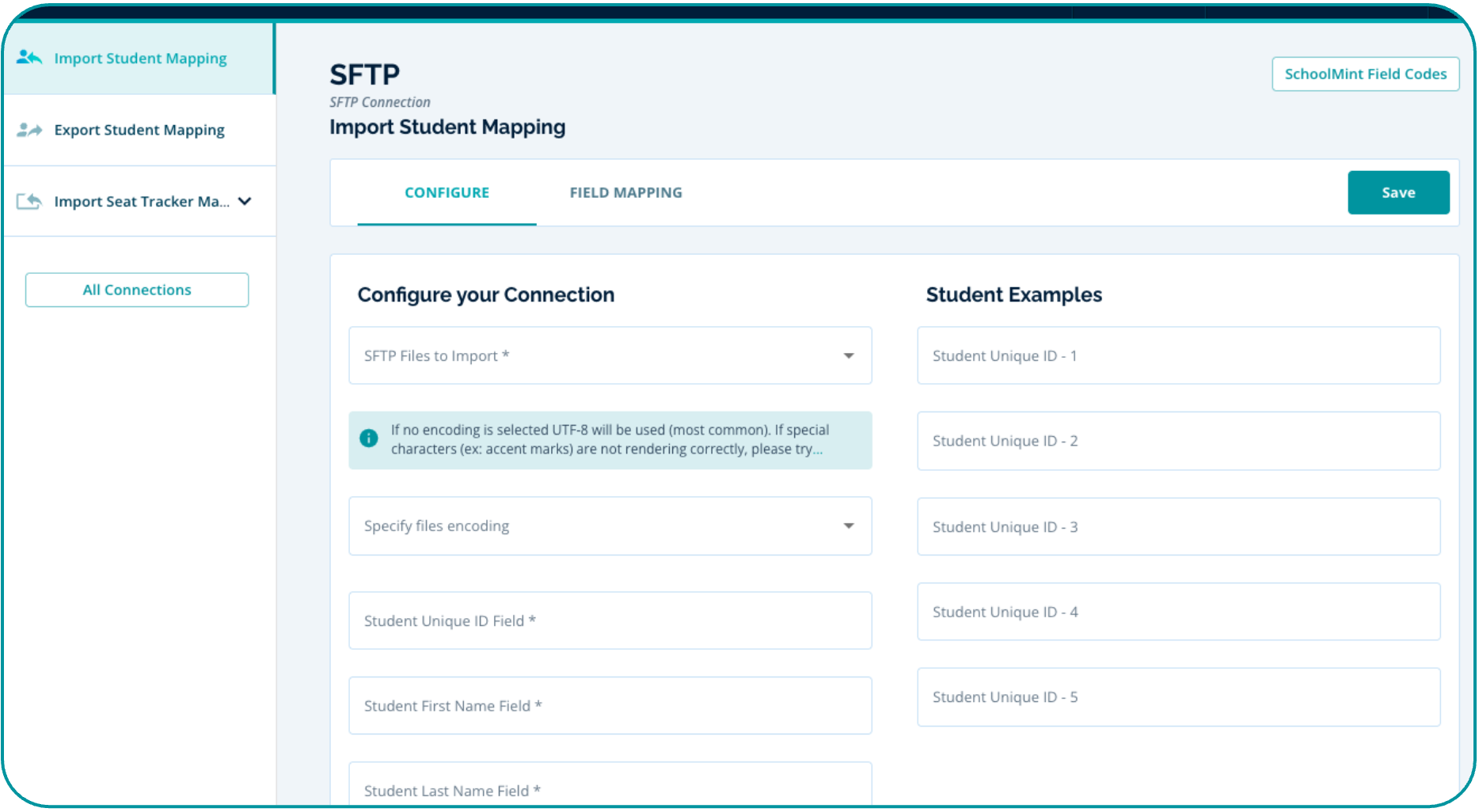Open the SFTP Files to Import dropdown
This screenshot has height=812, width=1479.
[610, 356]
